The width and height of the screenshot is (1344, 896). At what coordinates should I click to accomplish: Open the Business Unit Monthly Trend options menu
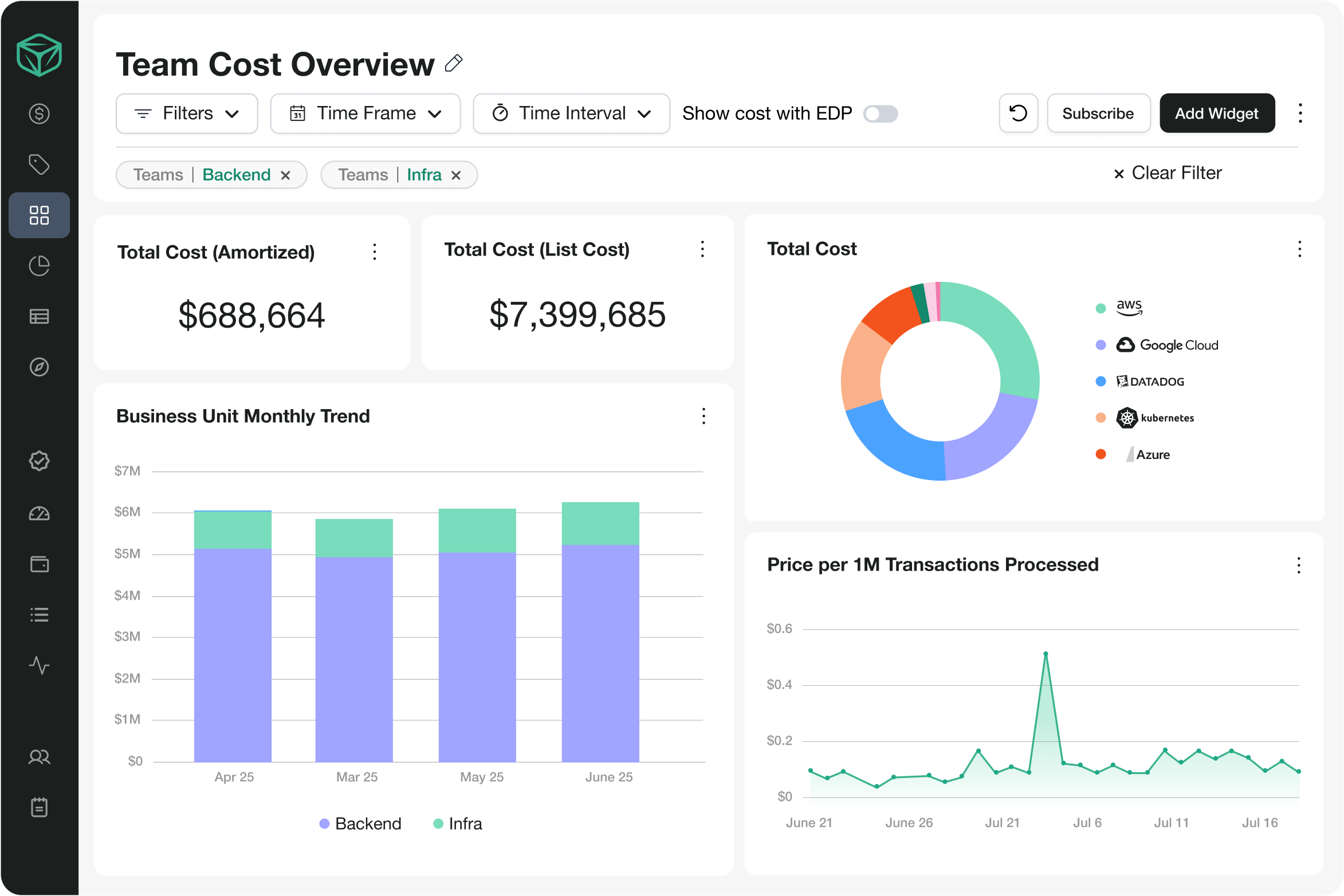click(703, 416)
